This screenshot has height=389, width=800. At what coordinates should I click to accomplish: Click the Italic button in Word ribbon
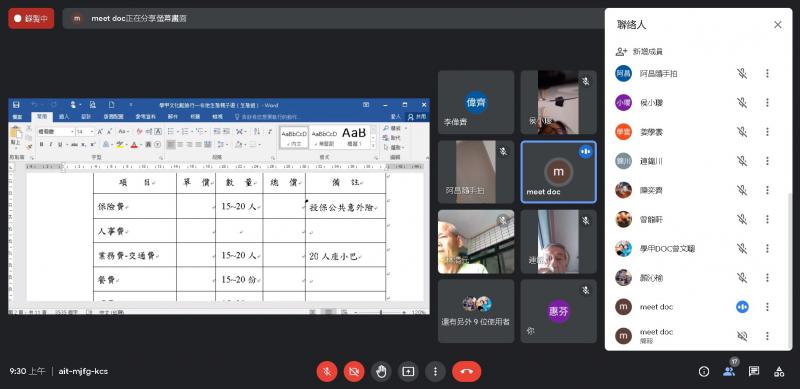click(51, 144)
